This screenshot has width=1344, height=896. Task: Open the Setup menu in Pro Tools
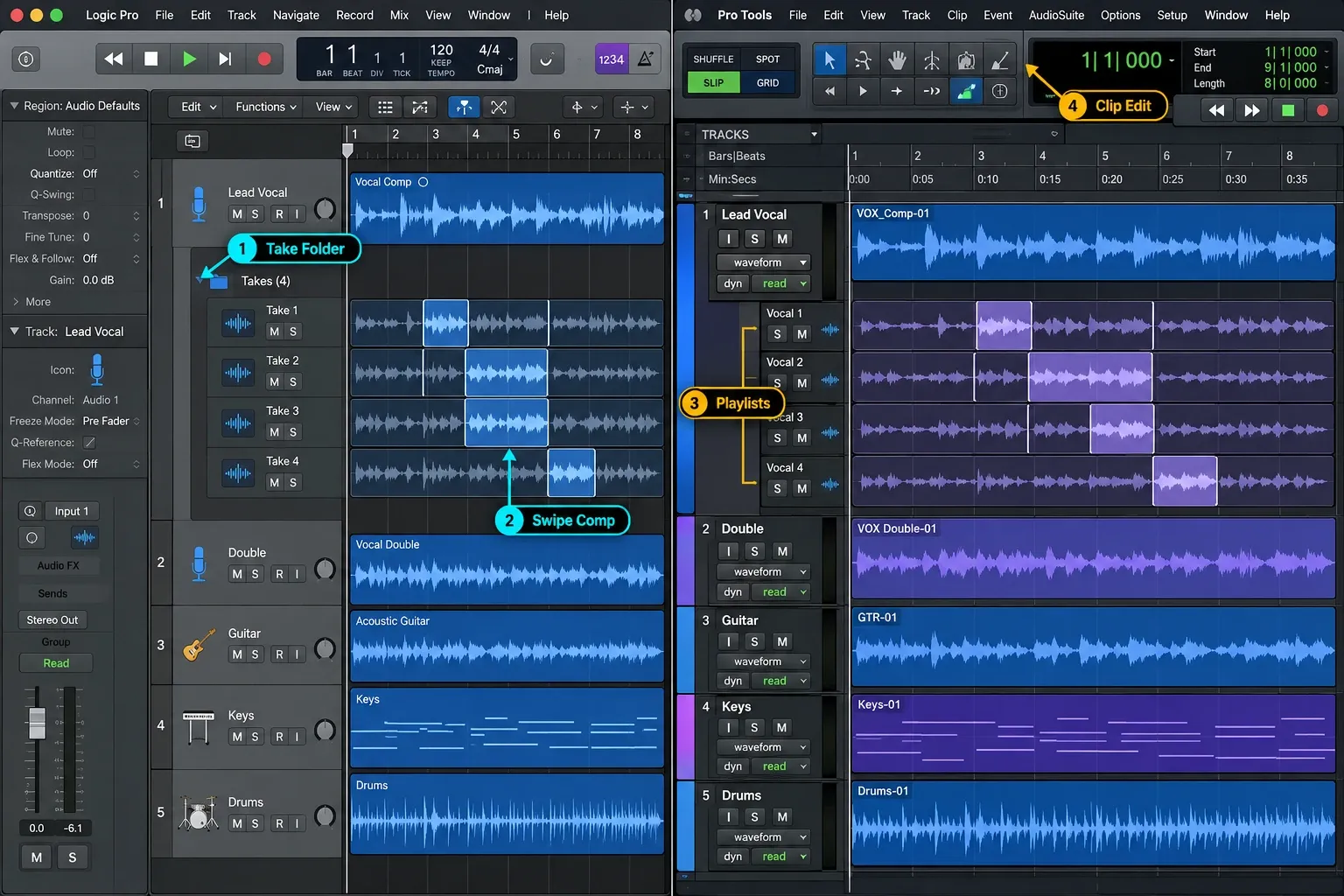(1172, 15)
